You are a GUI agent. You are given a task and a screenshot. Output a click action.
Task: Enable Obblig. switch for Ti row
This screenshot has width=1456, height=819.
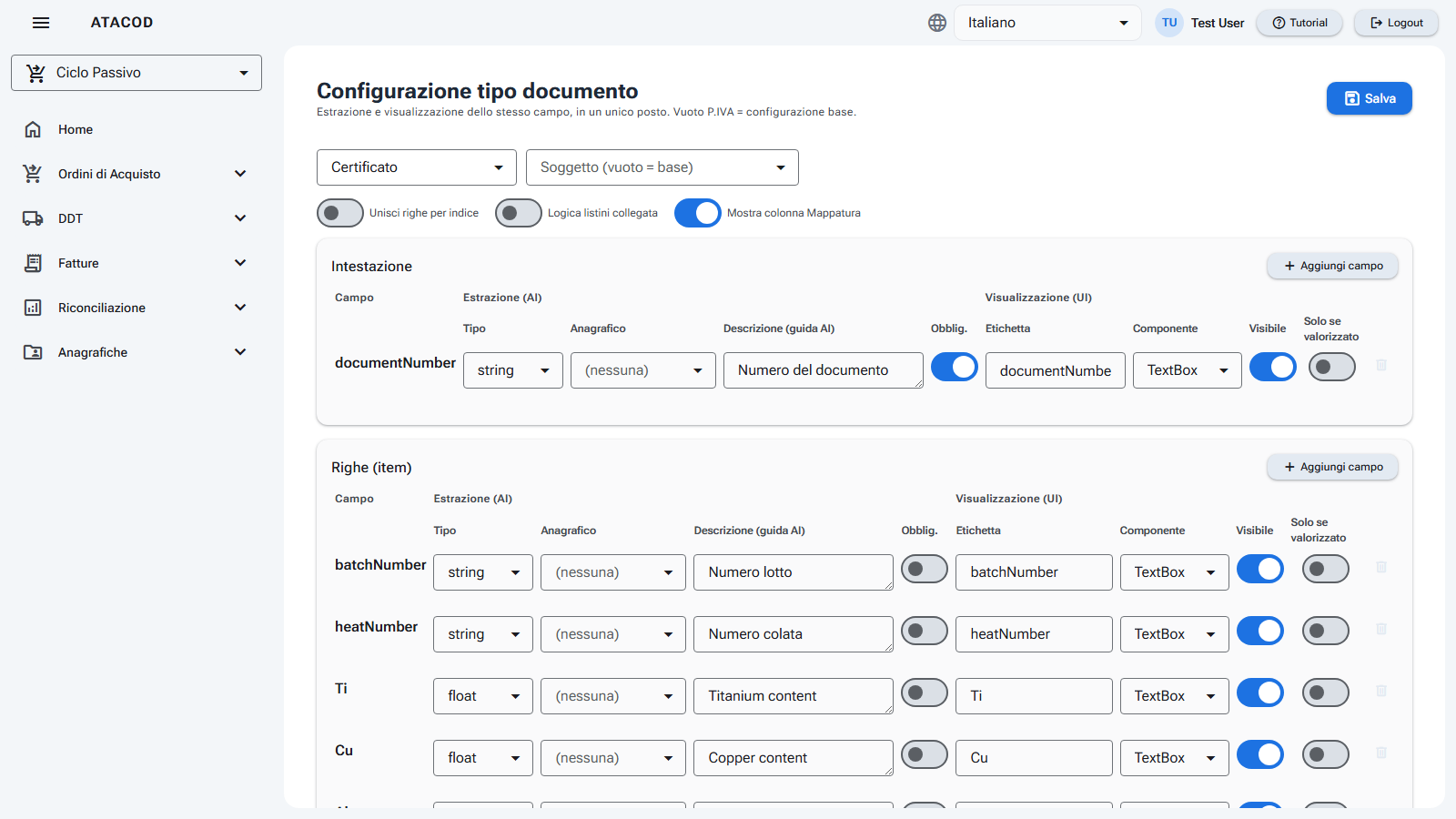[925, 693]
